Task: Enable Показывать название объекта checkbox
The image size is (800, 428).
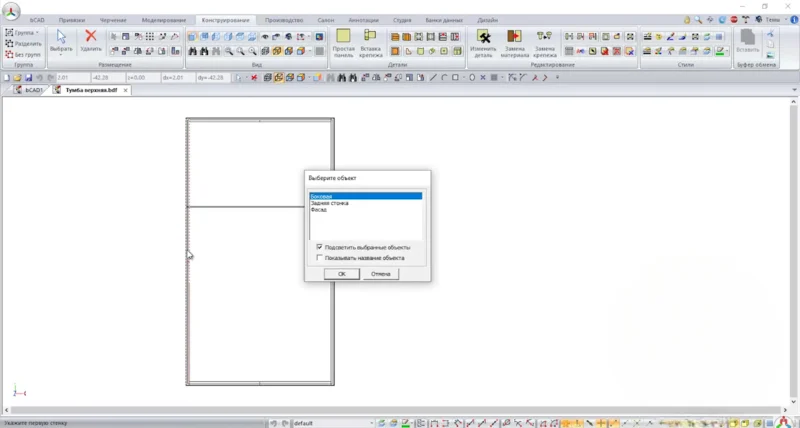Action: coord(319,257)
